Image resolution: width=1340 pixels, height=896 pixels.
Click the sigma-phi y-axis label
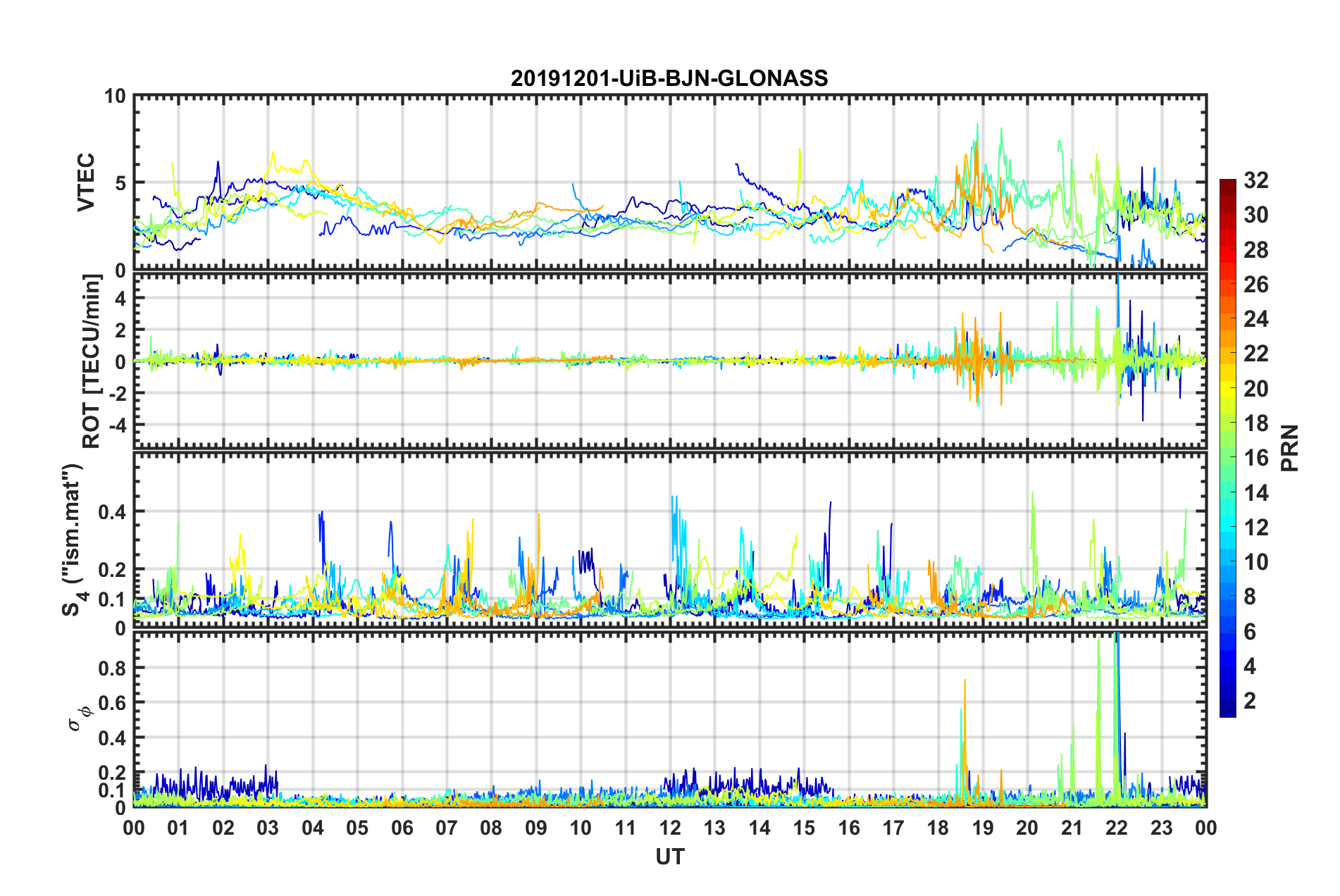point(81,718)
